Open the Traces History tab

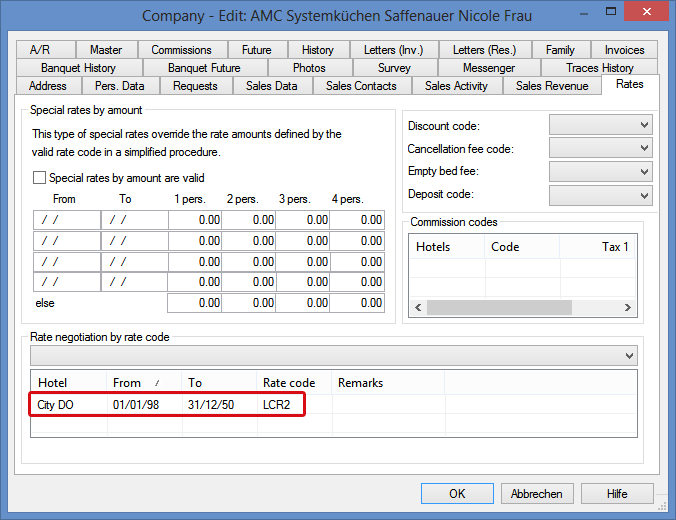point(600,68)
